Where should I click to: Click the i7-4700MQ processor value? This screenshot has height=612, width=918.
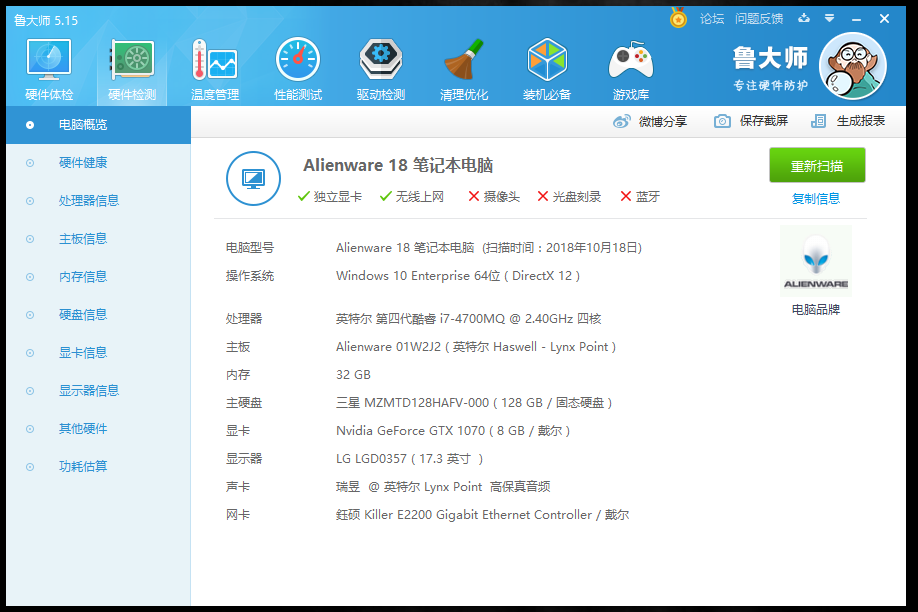pos(468,319)
